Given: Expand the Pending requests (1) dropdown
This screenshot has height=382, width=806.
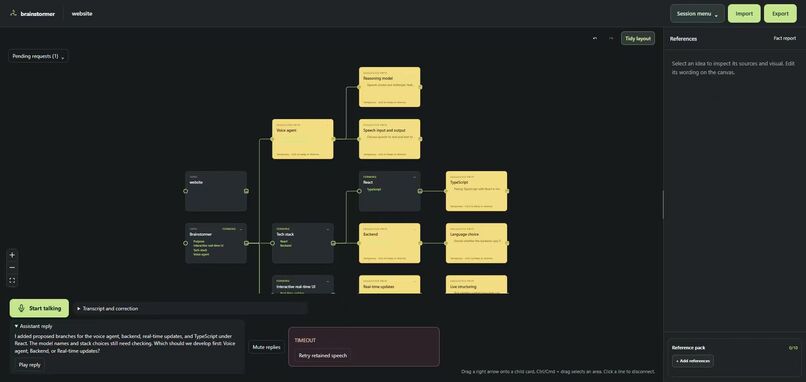Looking at the screenshot, I should (x=38, y=56).
